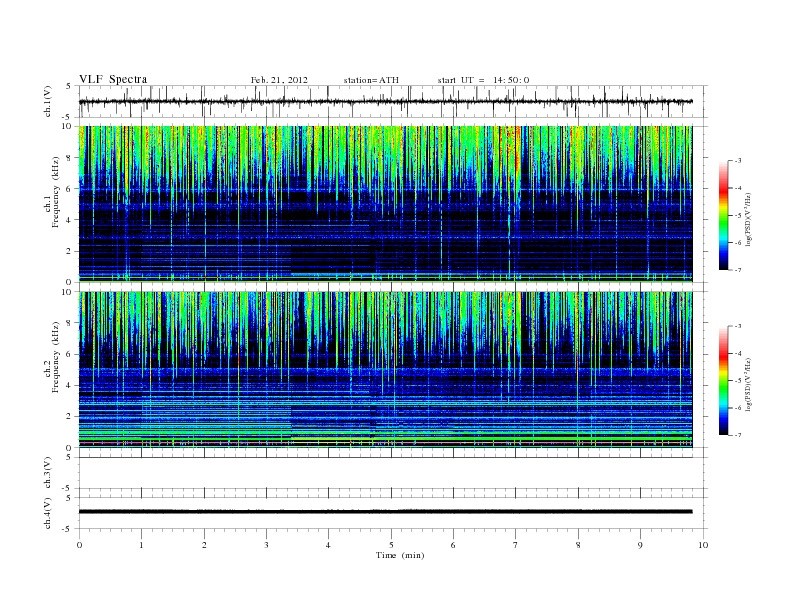Image resolution: width=792 pixels, height=612 pixels.
Task: Click the "3" tick on the time axis
Action: [267, 545]
